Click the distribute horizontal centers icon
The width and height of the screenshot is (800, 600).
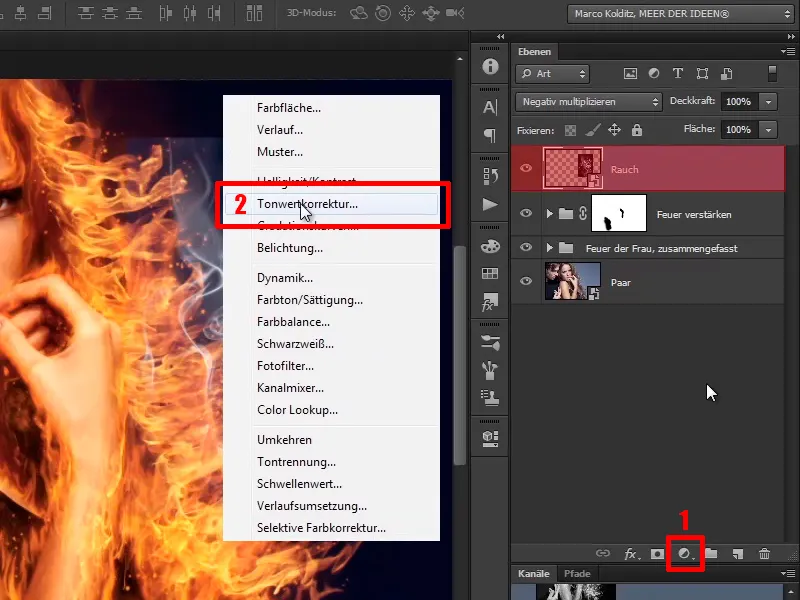pos(190,13)
